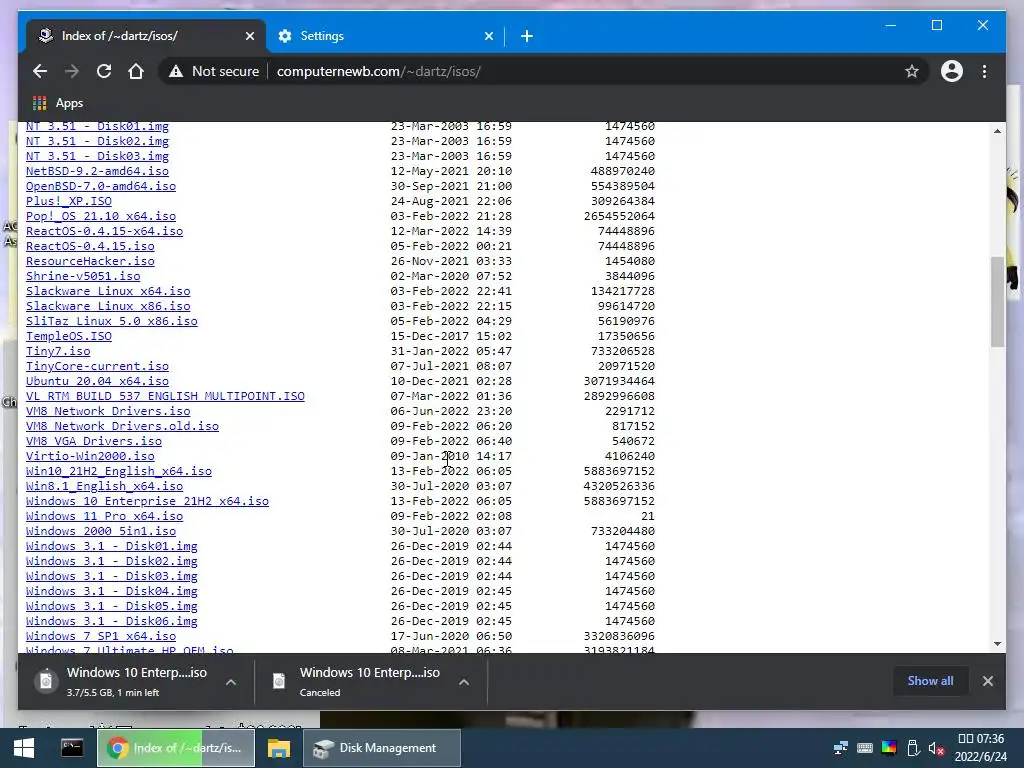Click the Windows 2000 5in1.iso link
1024x768 pixels.
coord(101,532)
